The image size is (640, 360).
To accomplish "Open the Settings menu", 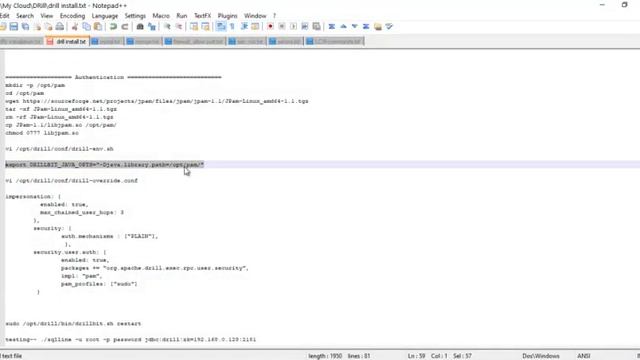I will [135, 16].
